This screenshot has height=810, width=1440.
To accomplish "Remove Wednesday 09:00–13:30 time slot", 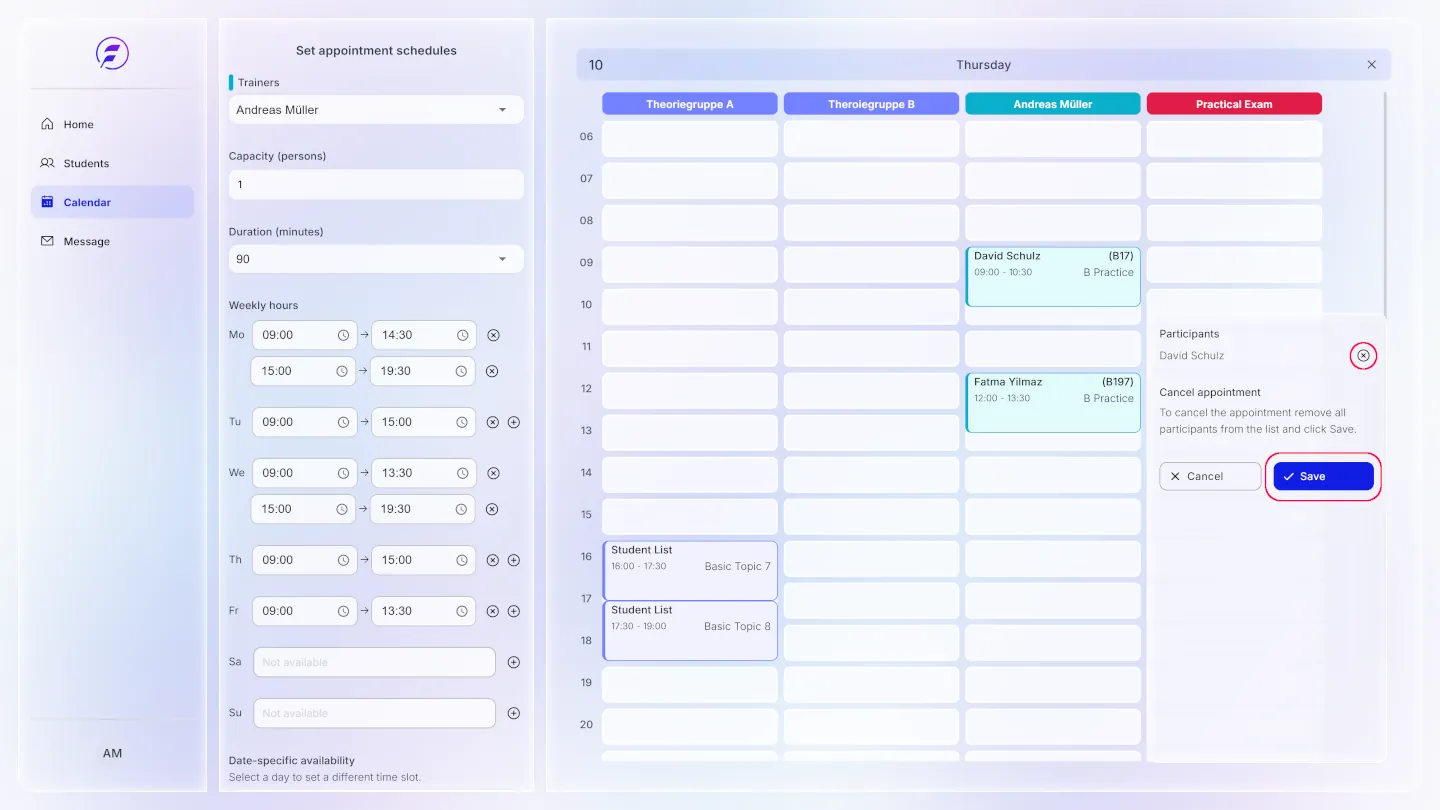I will [493, 473].
